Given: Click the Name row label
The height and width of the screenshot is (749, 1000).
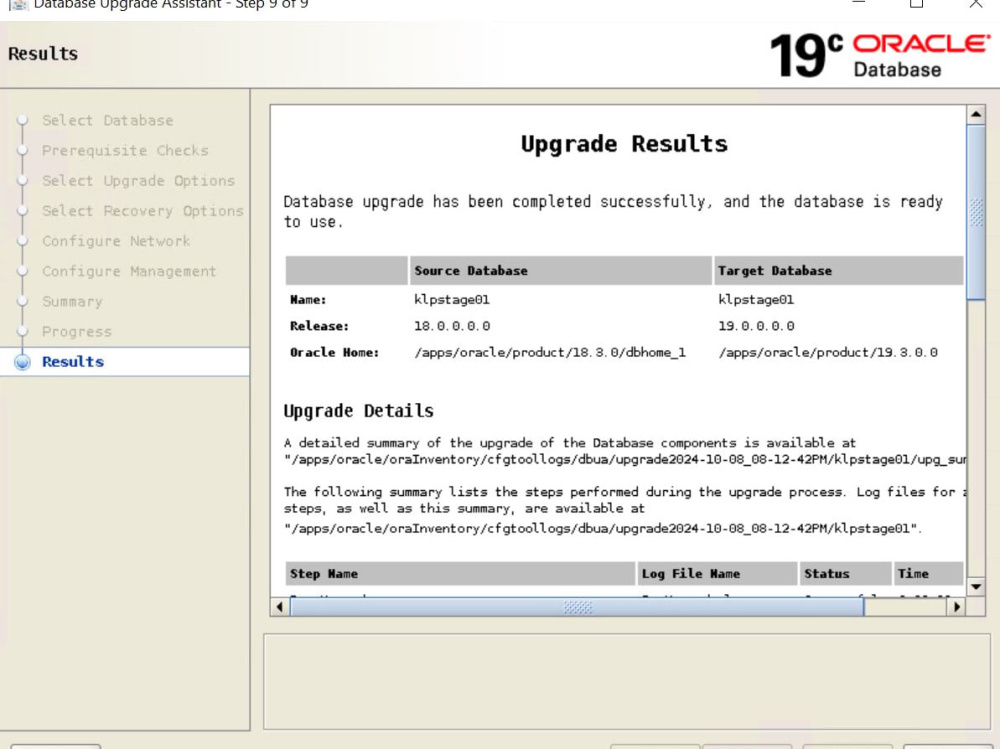Looking at the screenshot, I should pyautogui.click(x=308, y=300).
